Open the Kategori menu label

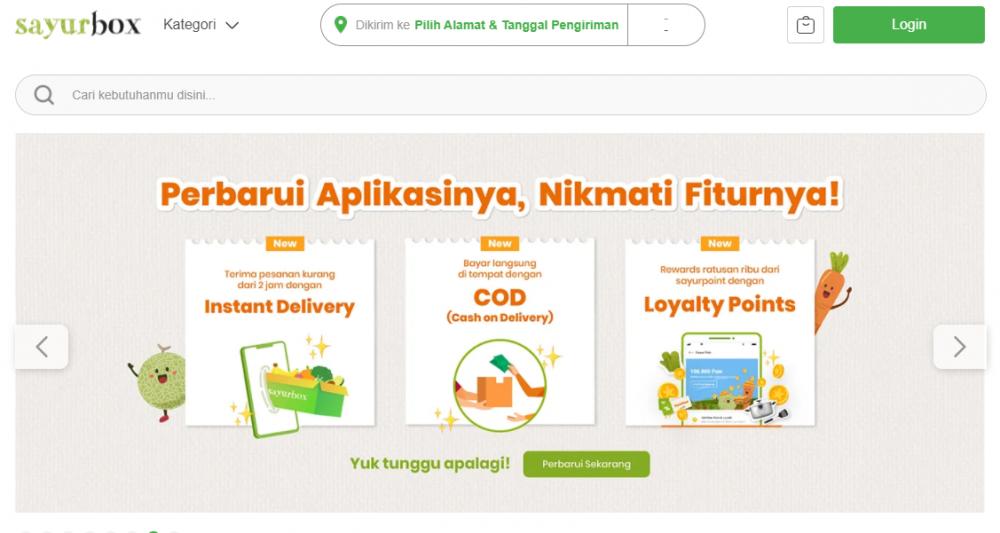189,24
